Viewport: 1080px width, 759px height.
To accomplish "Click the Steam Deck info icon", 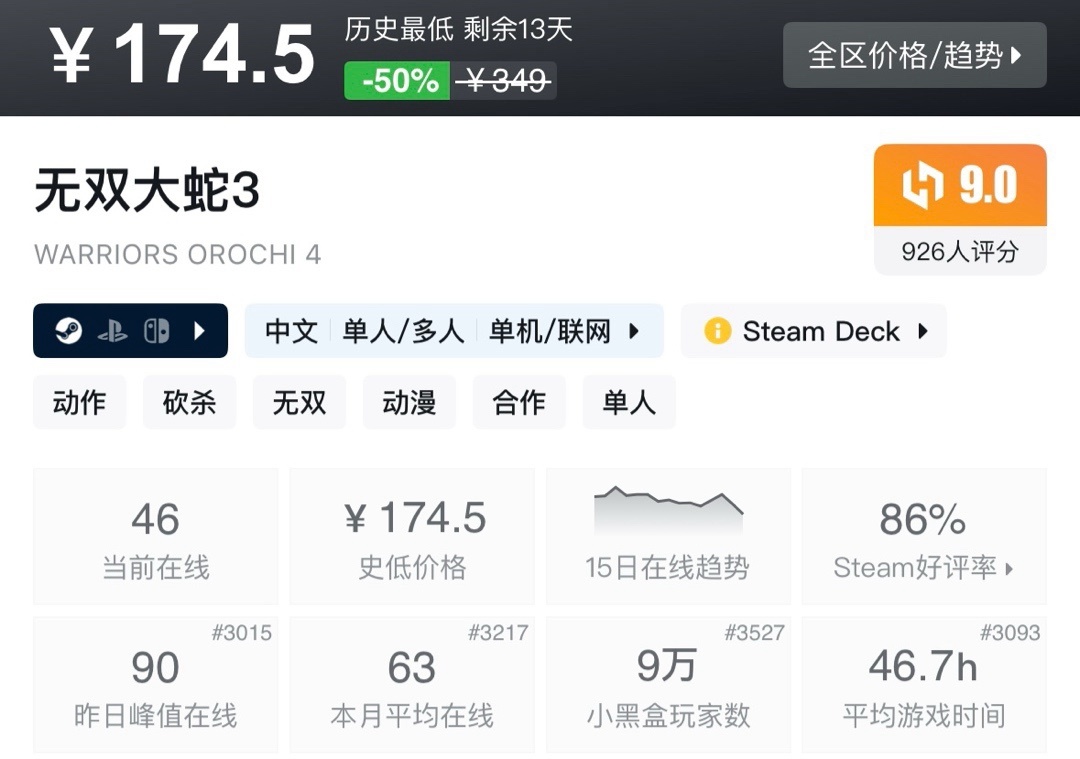I will click(717, 331).
